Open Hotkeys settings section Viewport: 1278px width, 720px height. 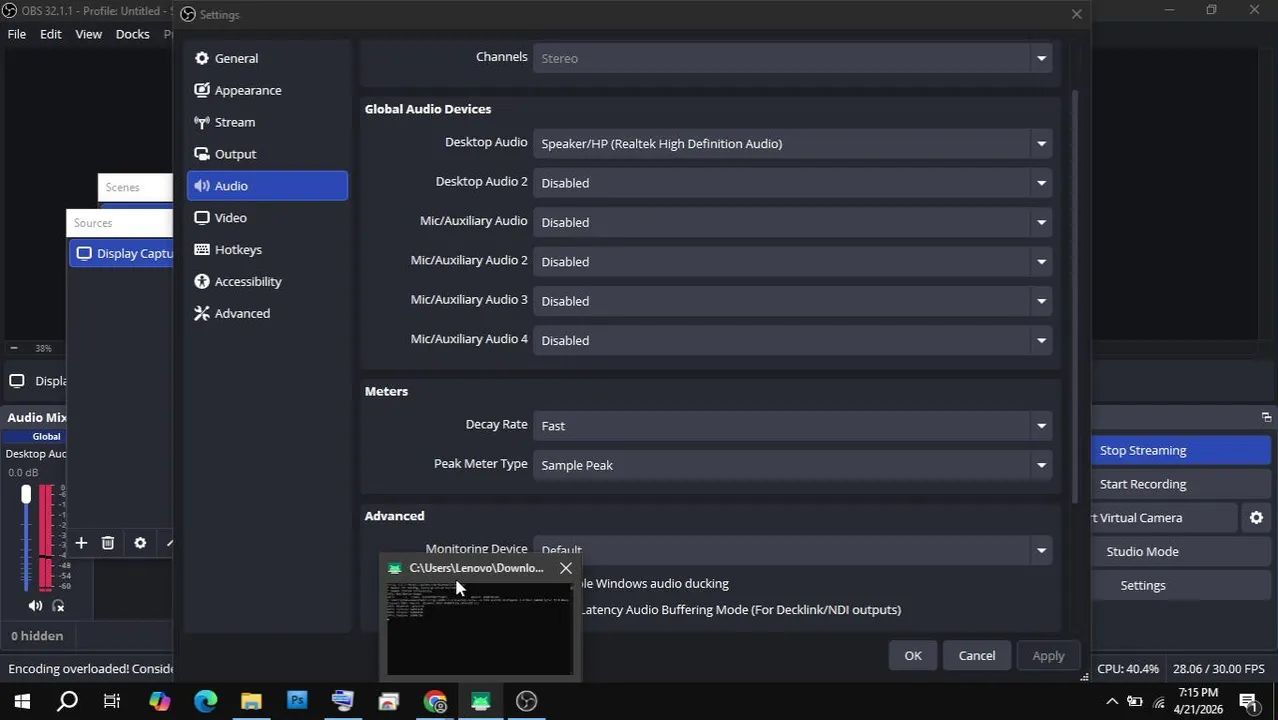[267, 250]
